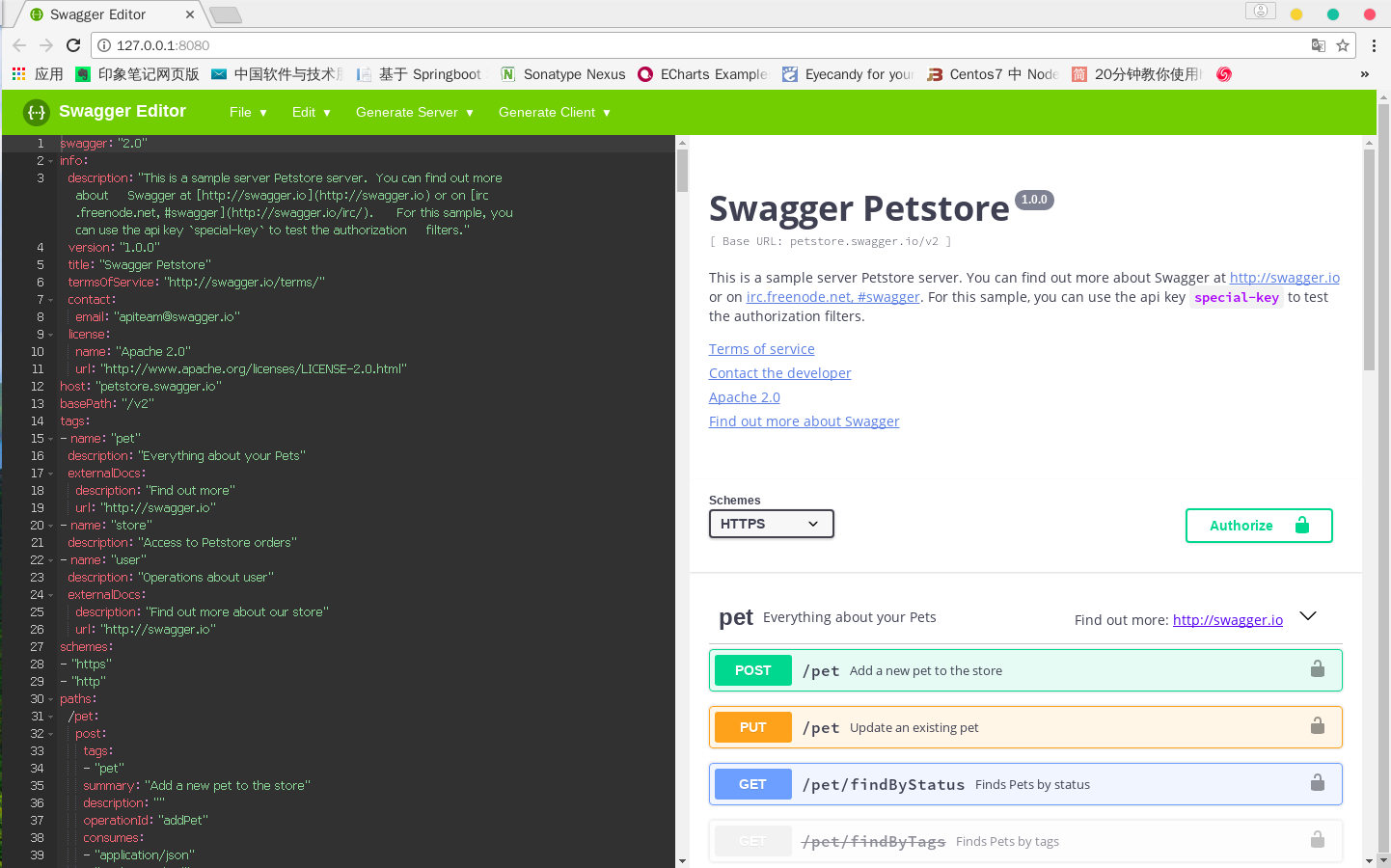Image resolution: width=1391 pixels, height=868 pixels.
Task: Open the Schemes HTTPS dropdown
Action: pos(772,524)
